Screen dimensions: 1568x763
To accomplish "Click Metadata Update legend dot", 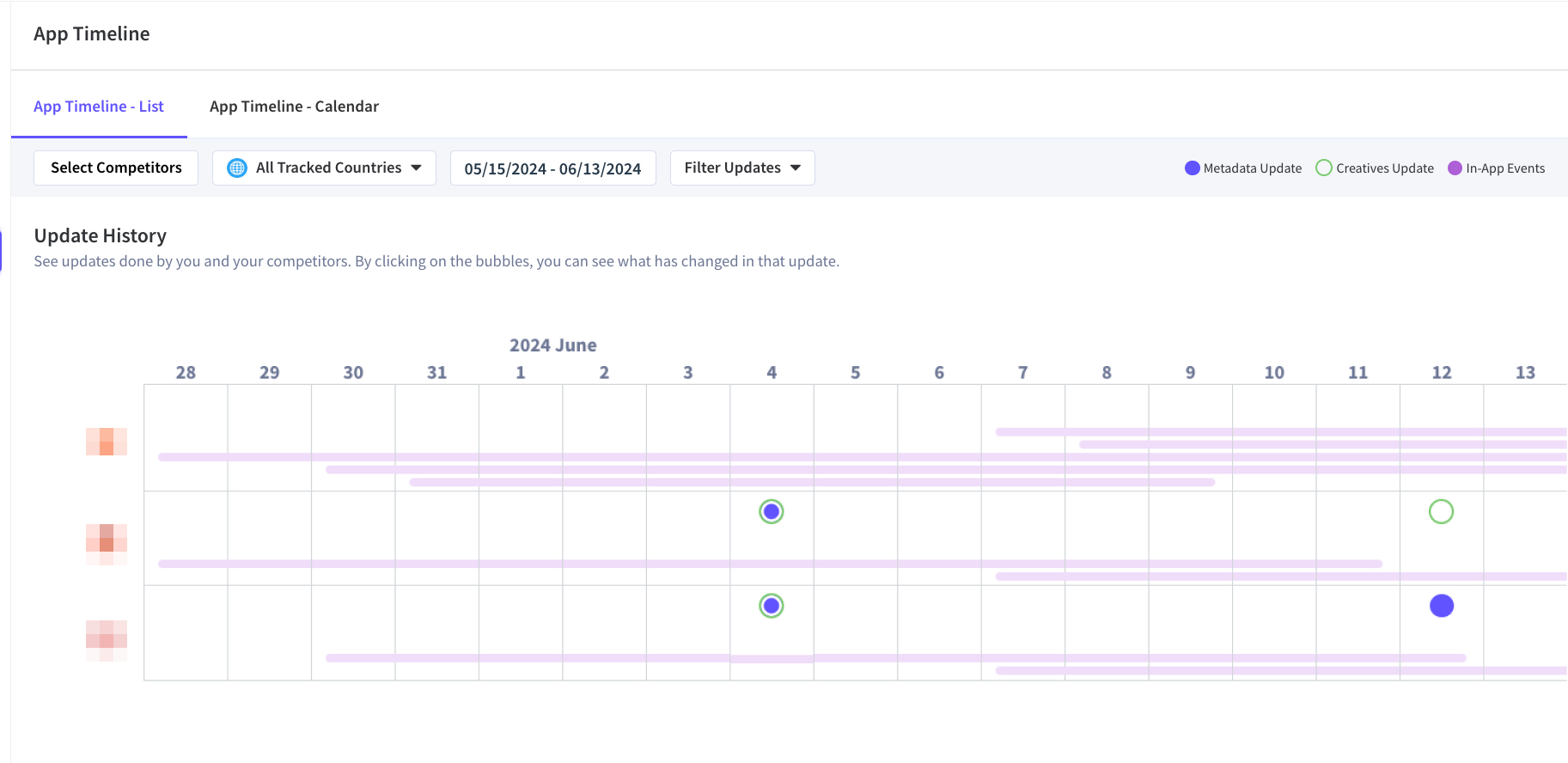I will (1192, 168).
